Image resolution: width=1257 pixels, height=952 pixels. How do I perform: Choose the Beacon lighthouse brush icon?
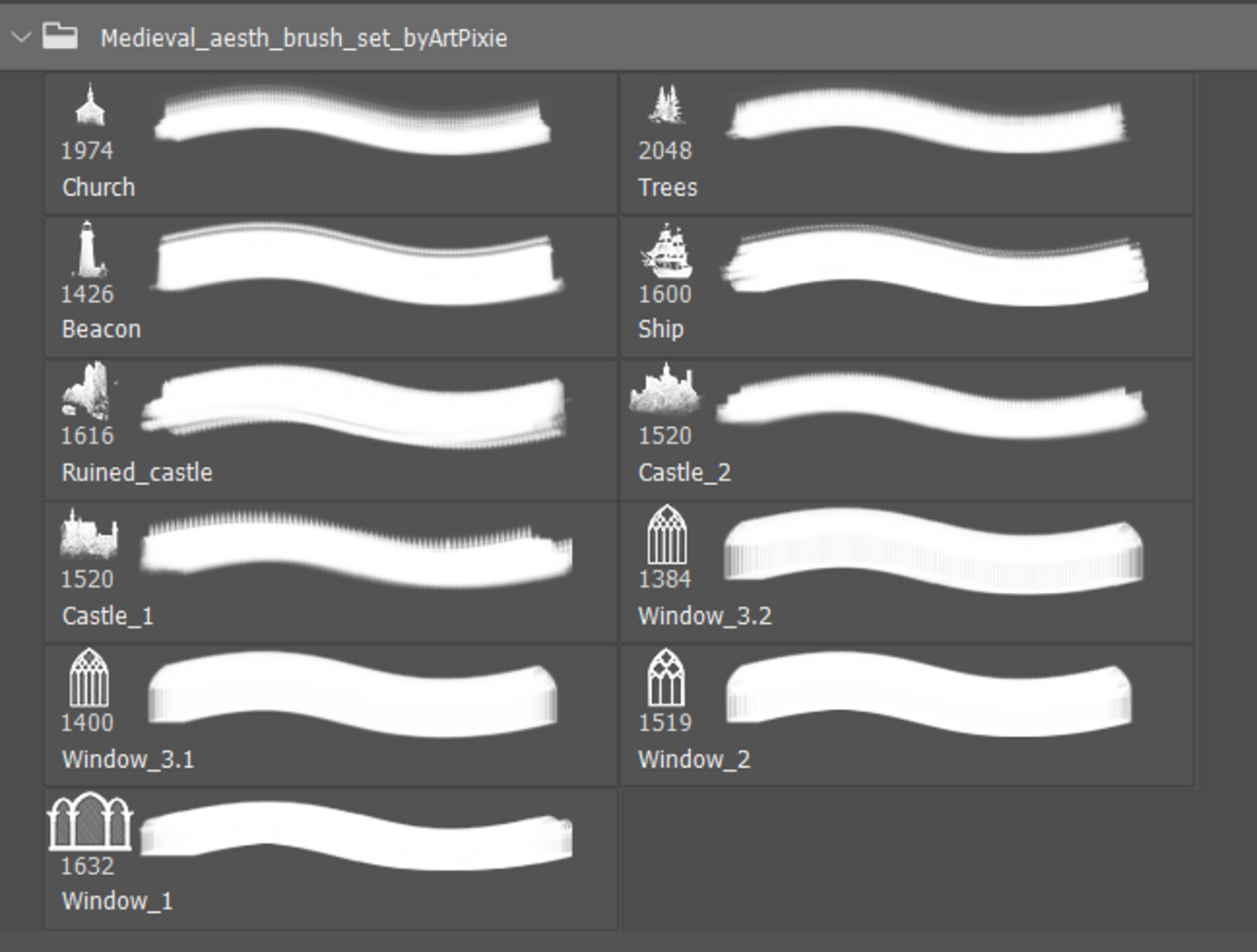click(89, 248)
